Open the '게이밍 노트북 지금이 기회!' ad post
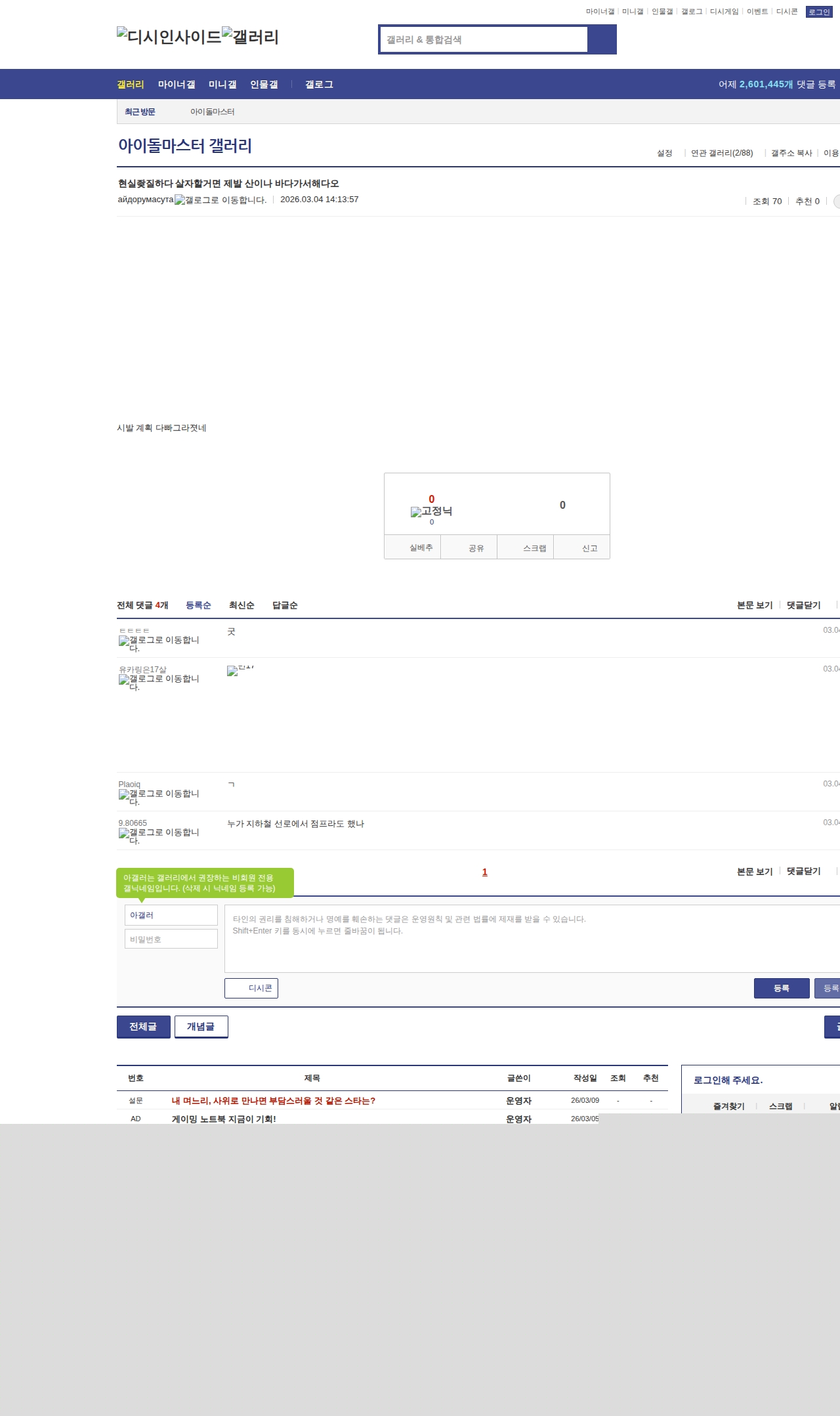Viewport: 840px width, 1416px height. tap(224, 1119)
